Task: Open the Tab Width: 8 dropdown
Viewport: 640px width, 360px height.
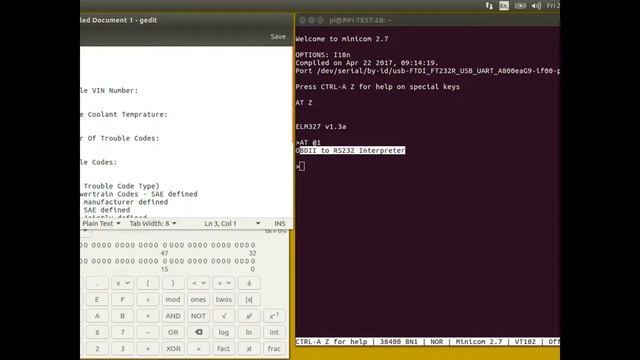Action: pos(153,224)
